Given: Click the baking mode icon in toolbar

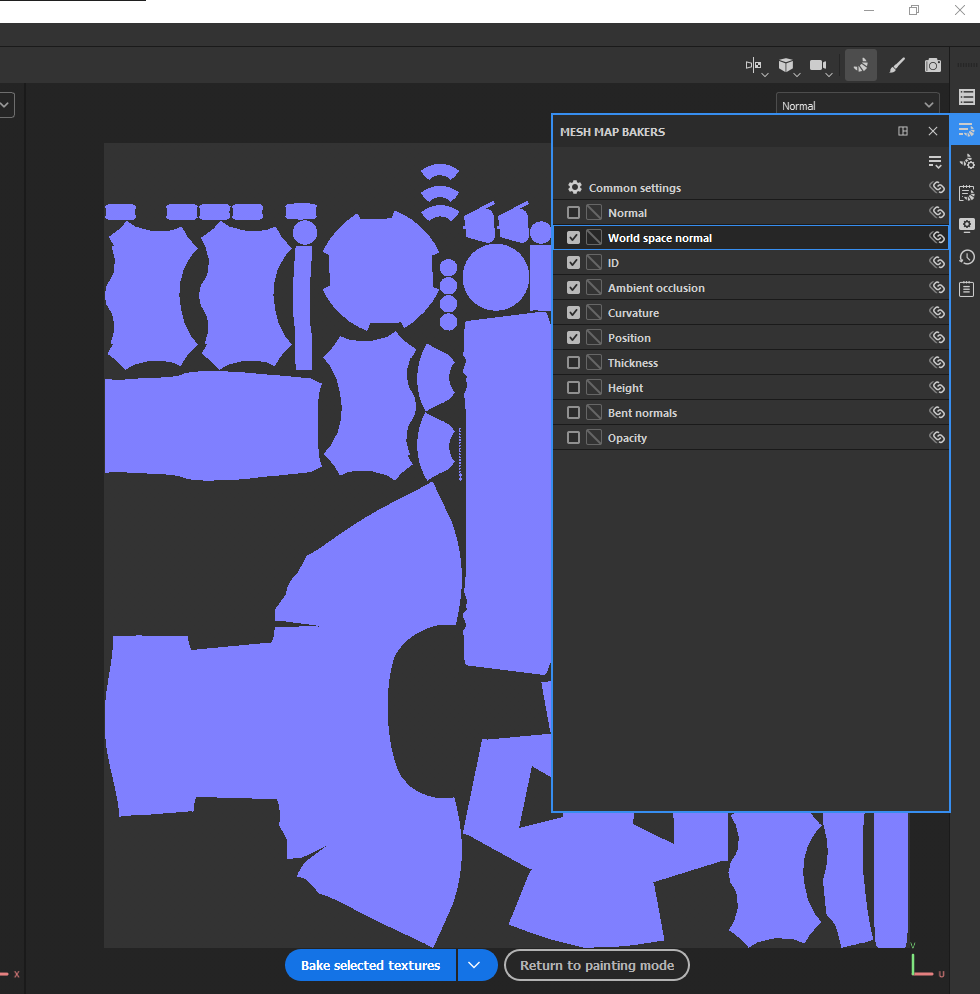Looking at the screenshot, I should (x=861, y=65).
